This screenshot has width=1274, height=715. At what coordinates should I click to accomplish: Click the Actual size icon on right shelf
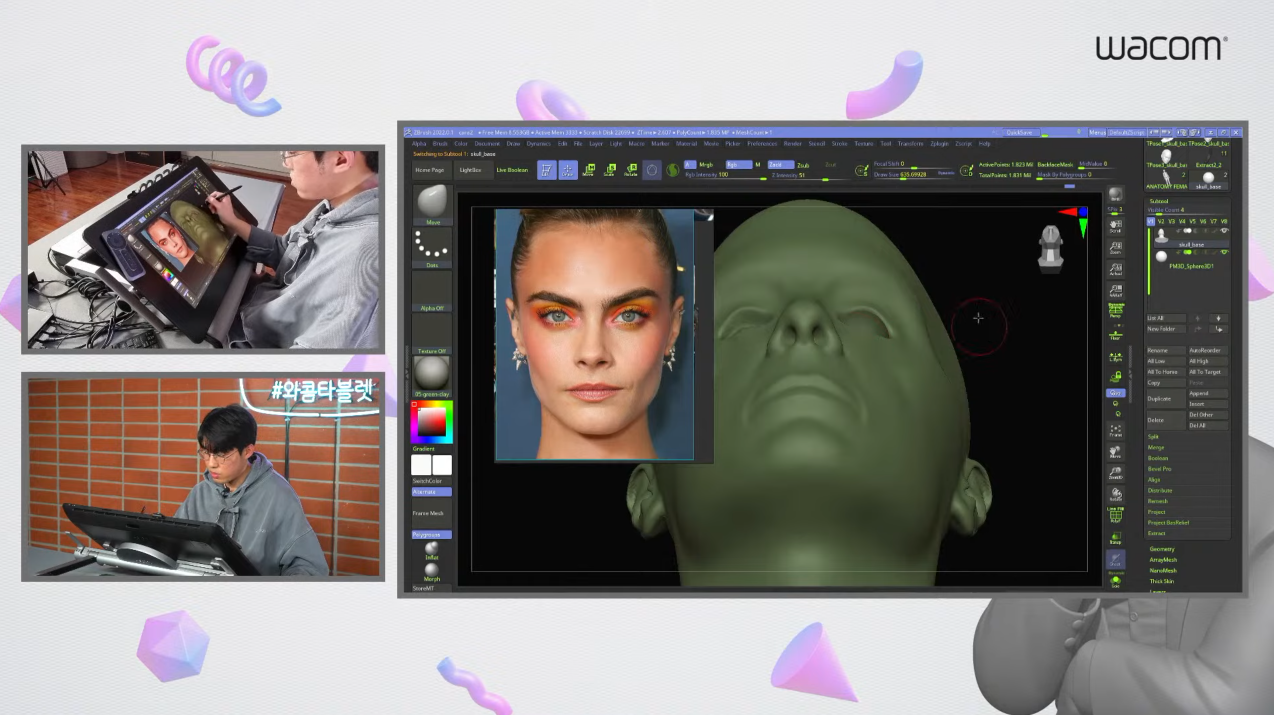click(x=1115, y=269)
